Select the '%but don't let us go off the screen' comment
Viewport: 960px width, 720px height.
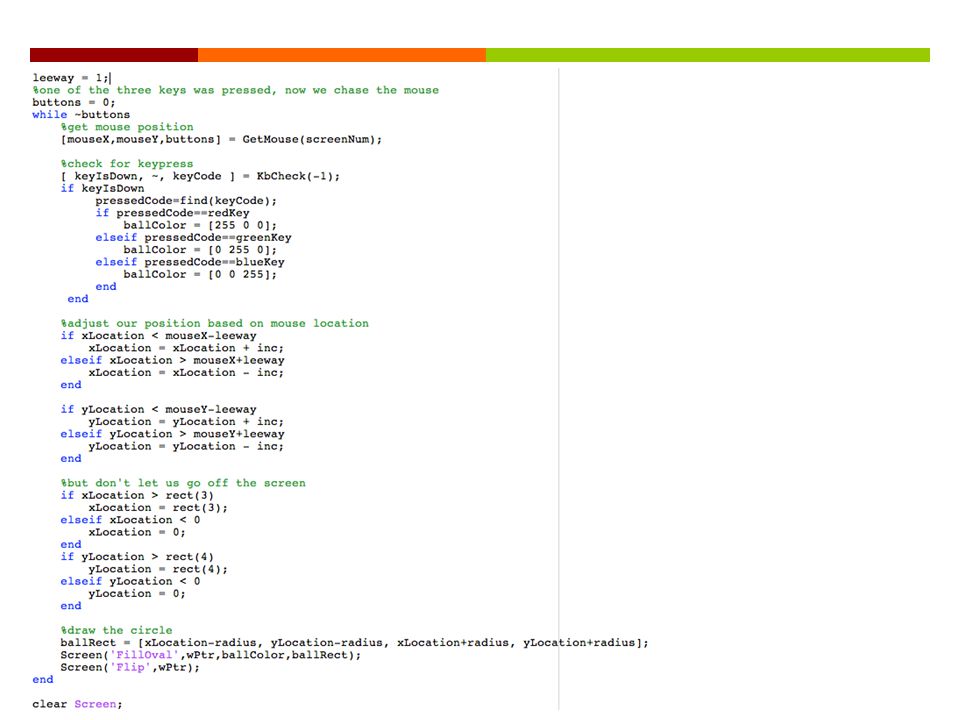(x=182, y=482)
